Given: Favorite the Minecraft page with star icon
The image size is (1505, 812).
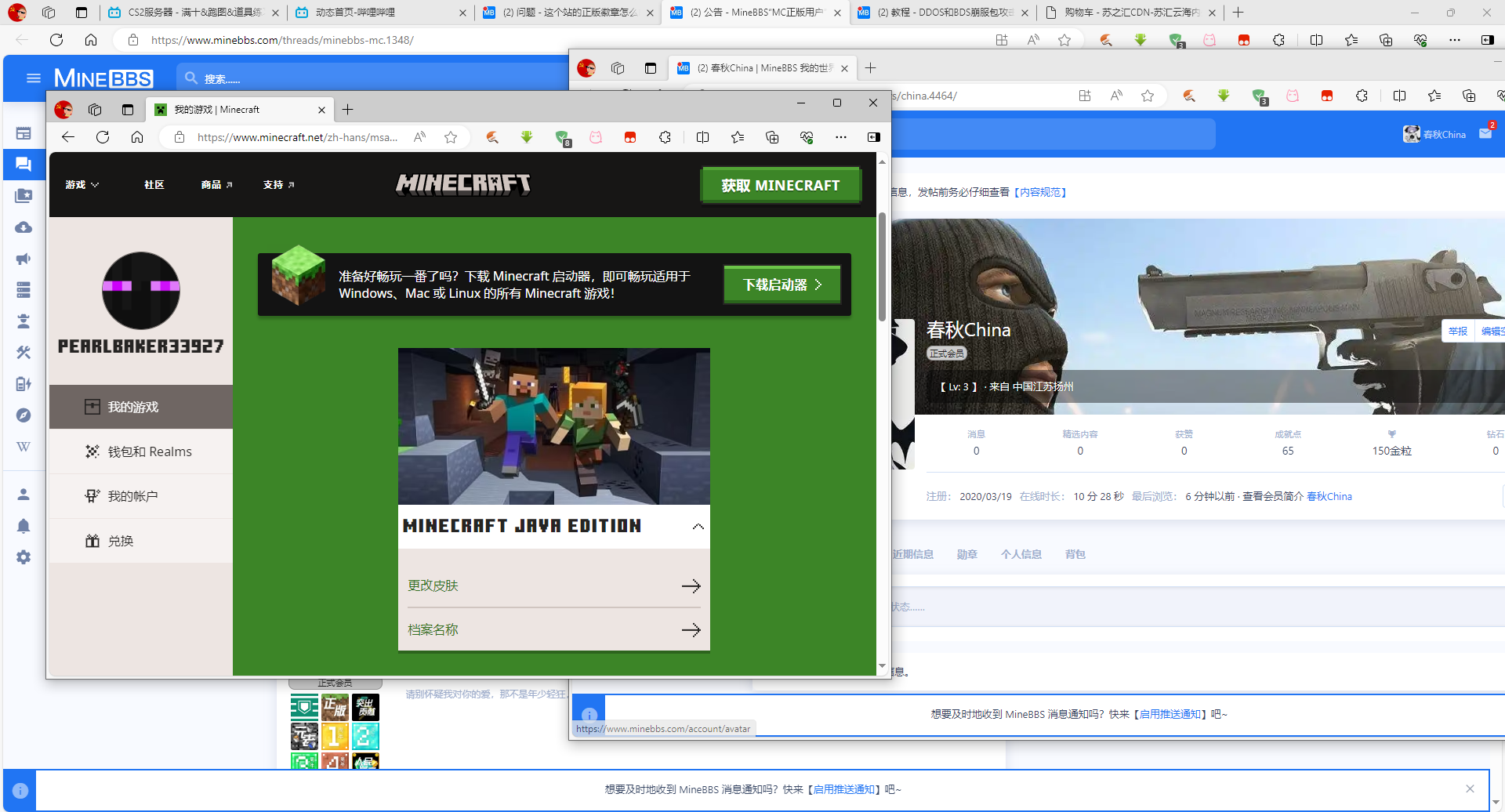Looking at the screenshot, I should 451,137.
